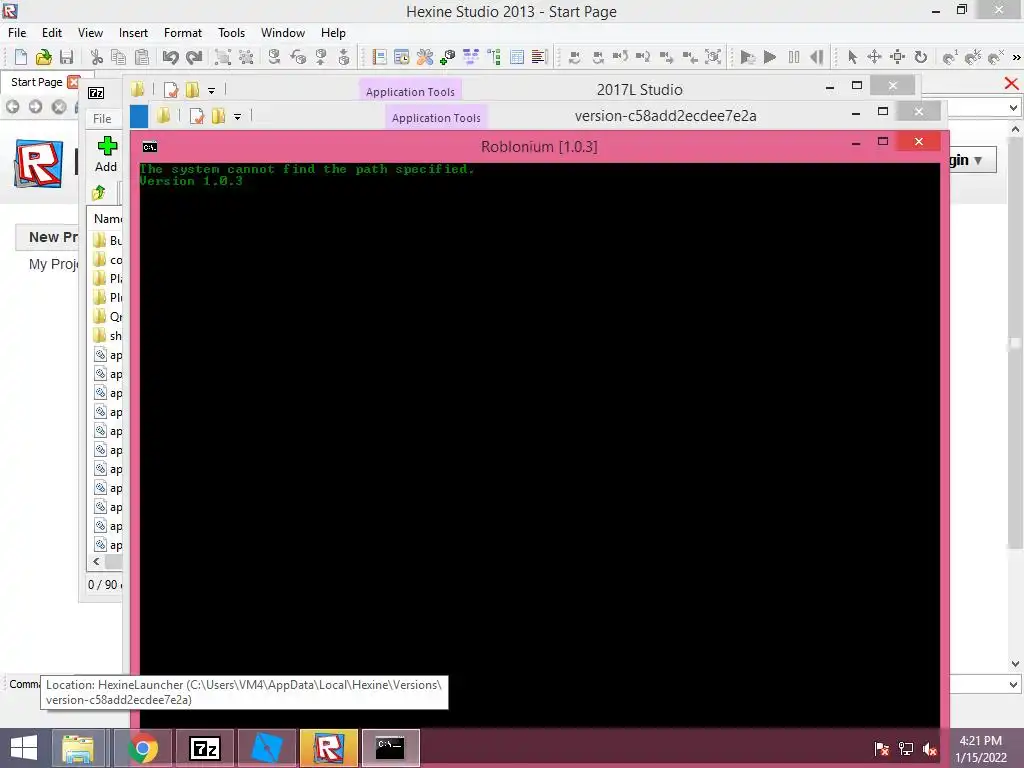Open the View menu

pos(90,33)
